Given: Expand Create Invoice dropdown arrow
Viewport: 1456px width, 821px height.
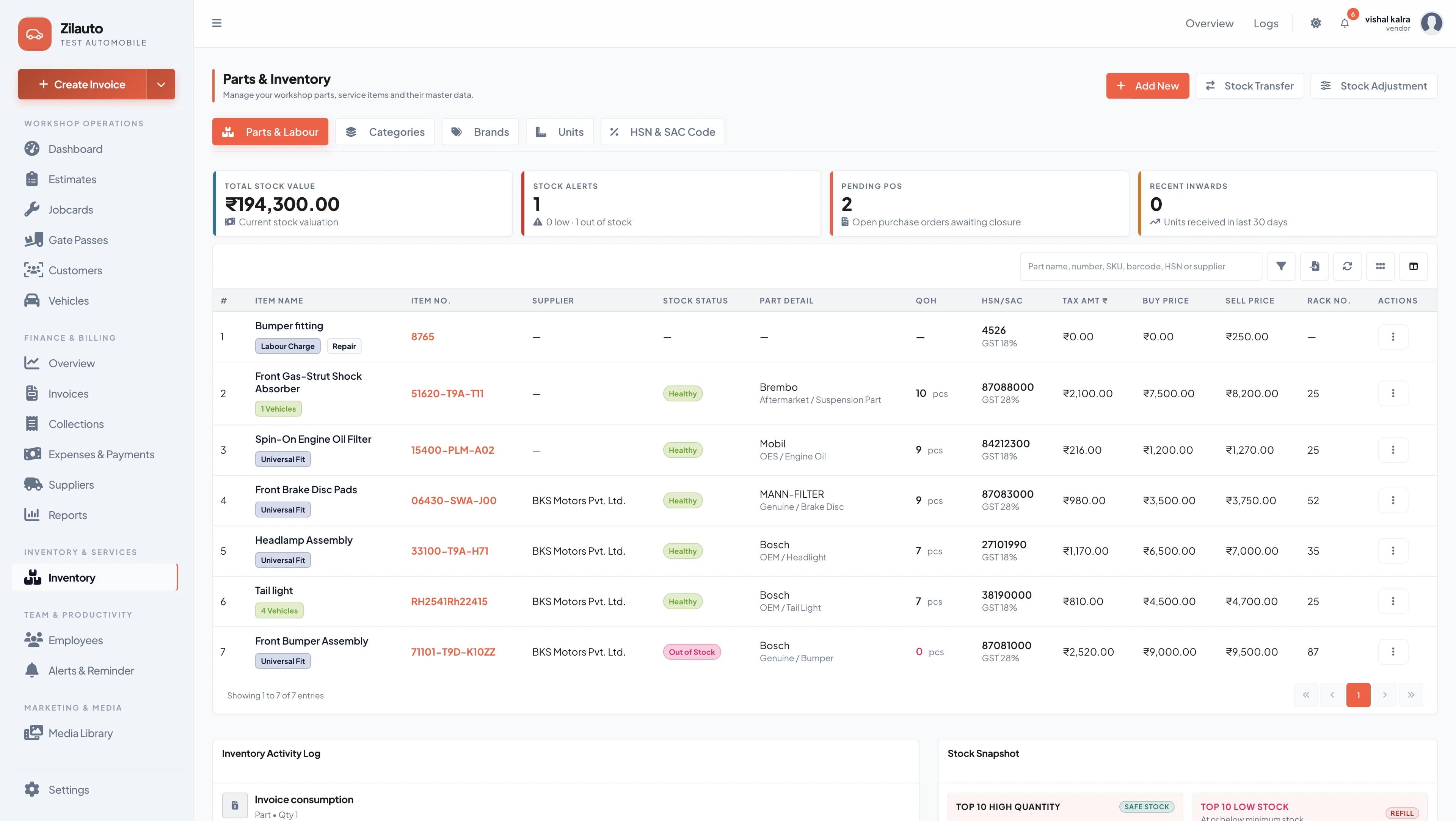Looking at the screenshot, I should tap(161, 84).
